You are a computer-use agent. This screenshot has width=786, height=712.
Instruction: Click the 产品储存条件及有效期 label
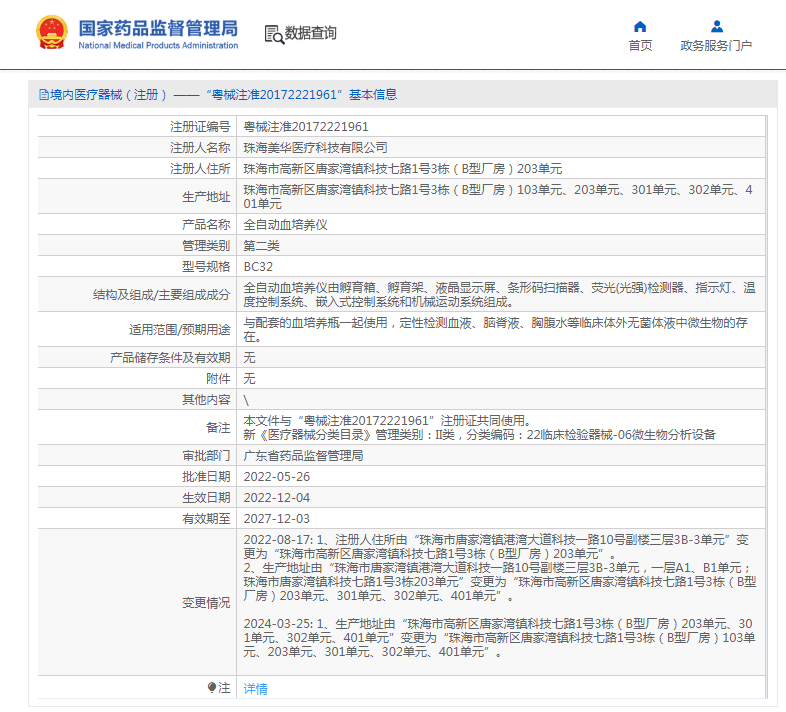(170, 358)
